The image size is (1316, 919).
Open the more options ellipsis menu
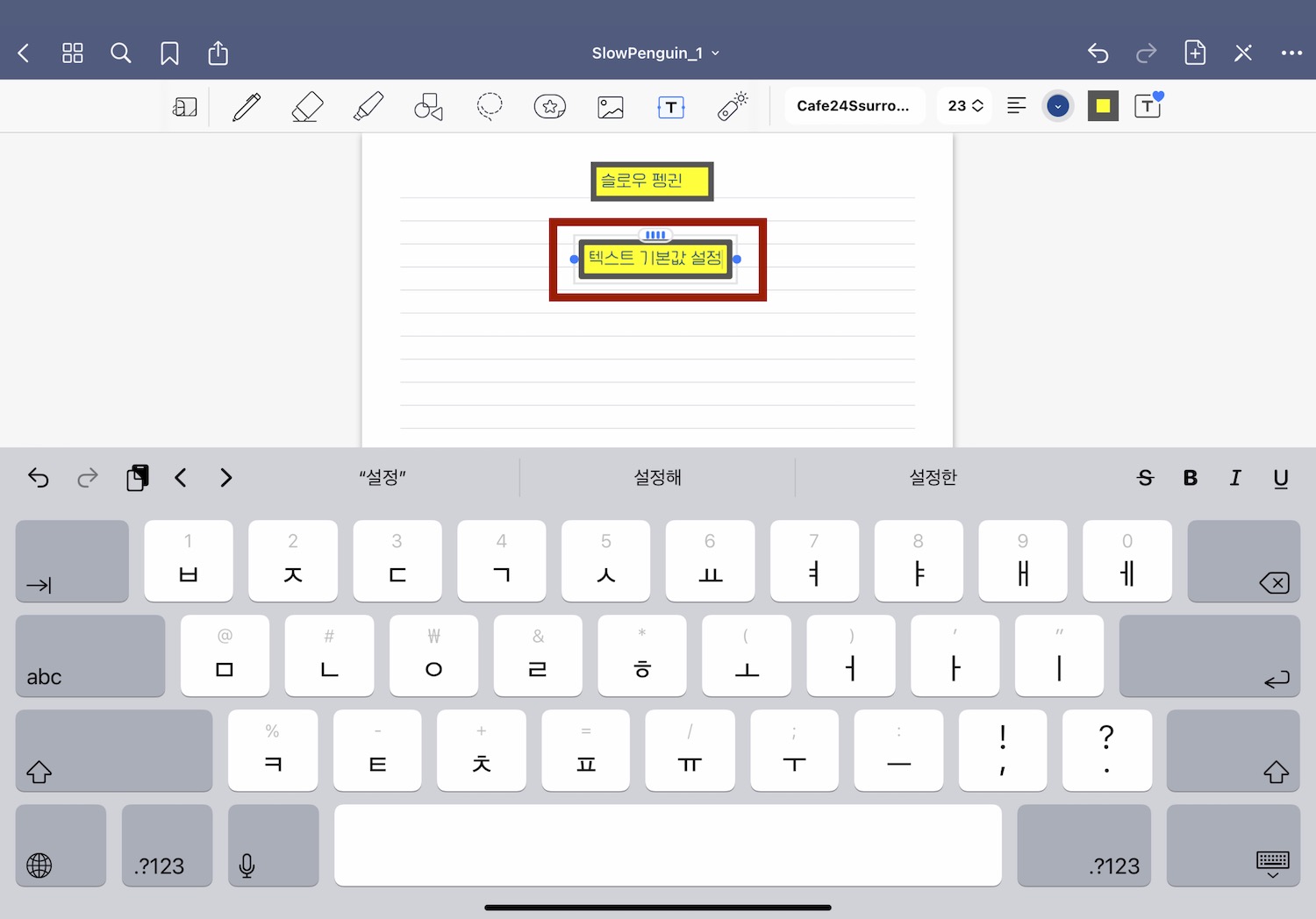(1291, 53)
